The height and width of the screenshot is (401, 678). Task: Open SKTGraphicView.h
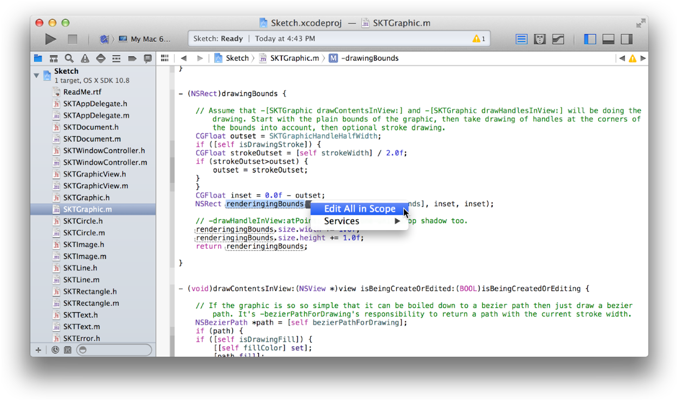coord(93,174)
